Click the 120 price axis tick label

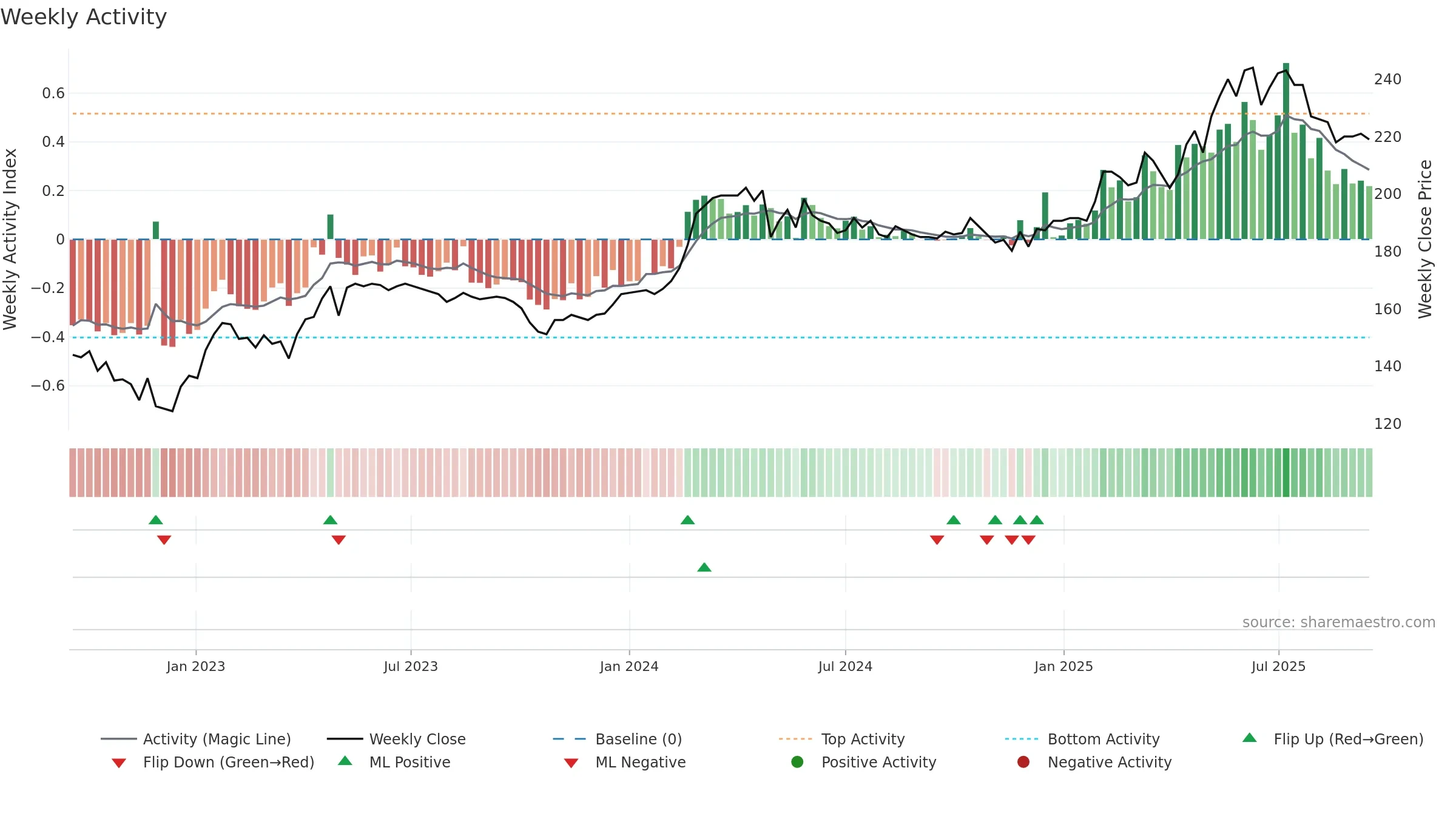point(1387,423)
